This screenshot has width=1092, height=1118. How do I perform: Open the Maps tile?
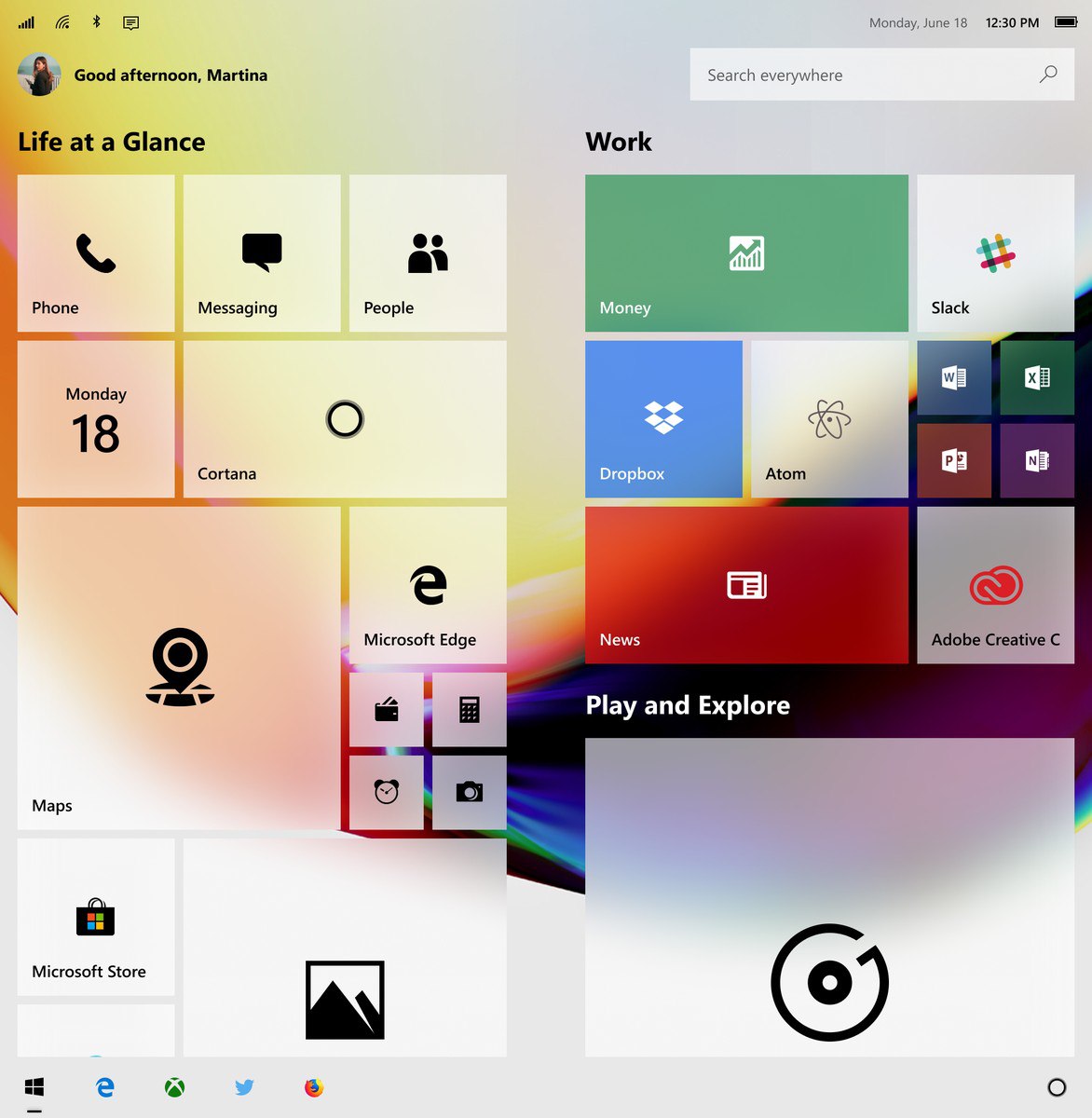point(179,668)
